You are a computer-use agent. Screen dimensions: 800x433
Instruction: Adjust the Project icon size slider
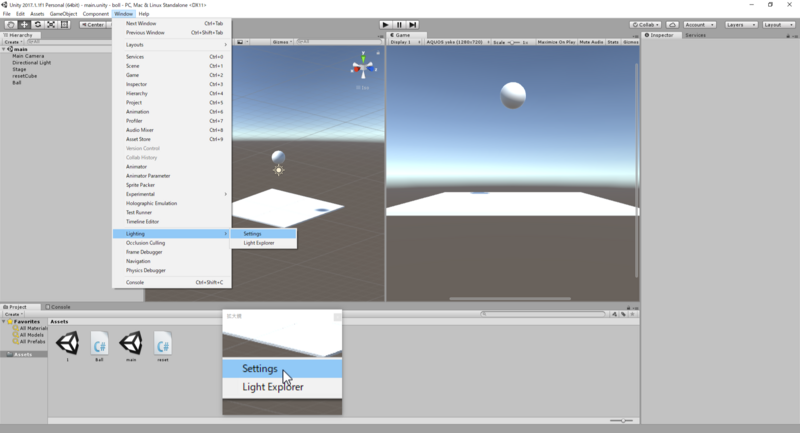click(621, 421)
